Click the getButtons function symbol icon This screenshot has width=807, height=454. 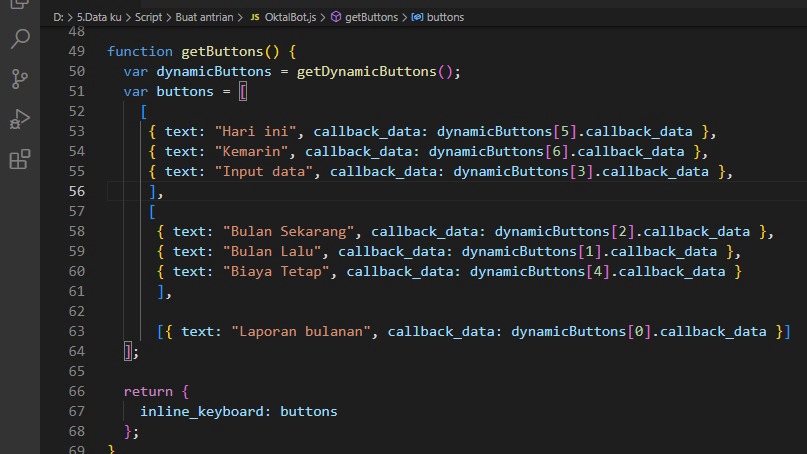336,17
